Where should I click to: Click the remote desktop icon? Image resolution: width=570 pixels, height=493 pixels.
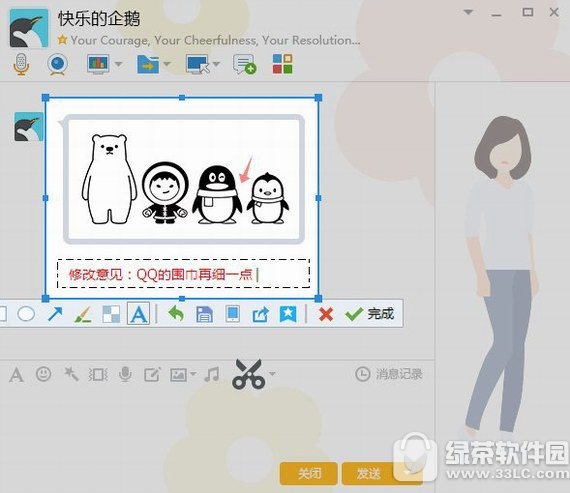(197, 64)
